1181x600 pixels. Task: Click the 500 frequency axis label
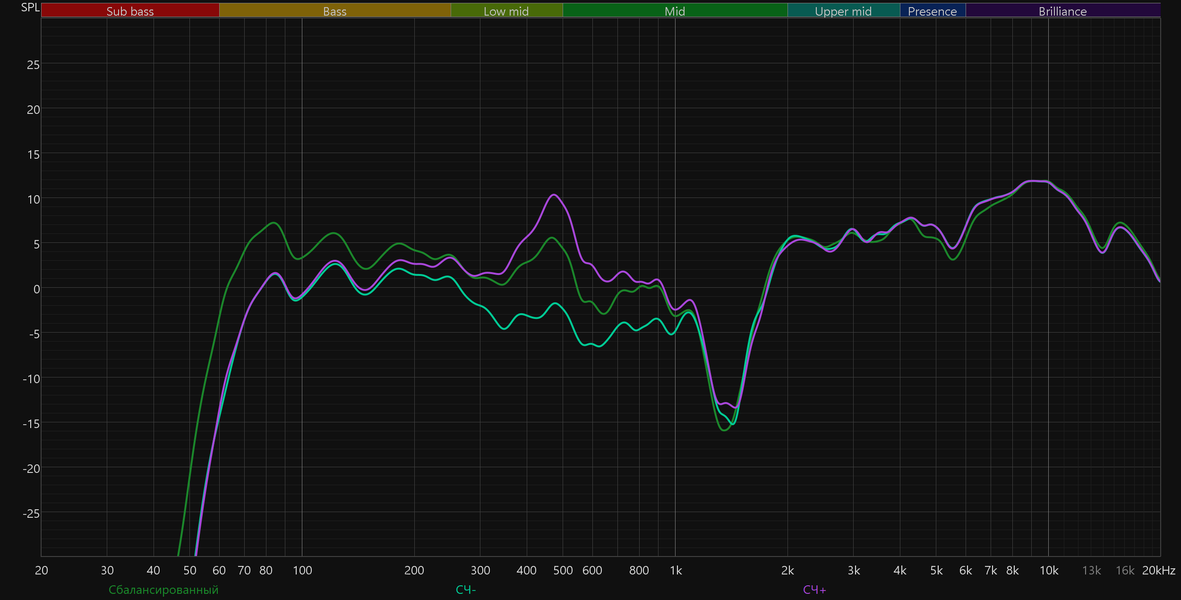563,571
